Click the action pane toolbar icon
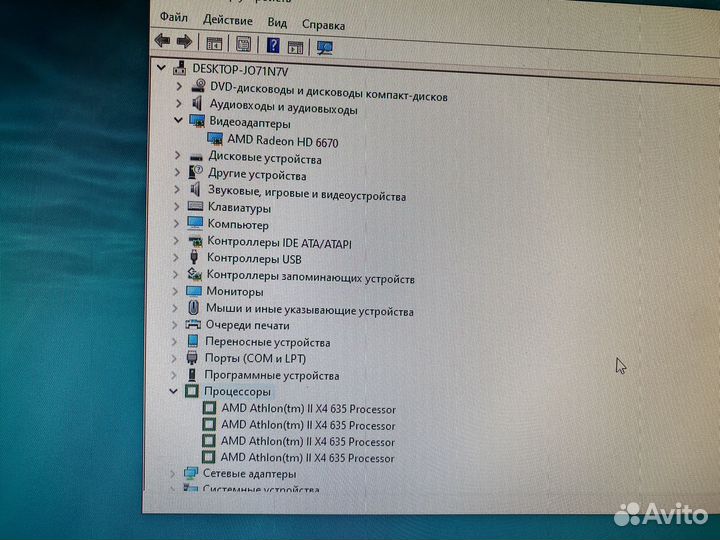The image size is (720, 540). (x=295, y=47)
